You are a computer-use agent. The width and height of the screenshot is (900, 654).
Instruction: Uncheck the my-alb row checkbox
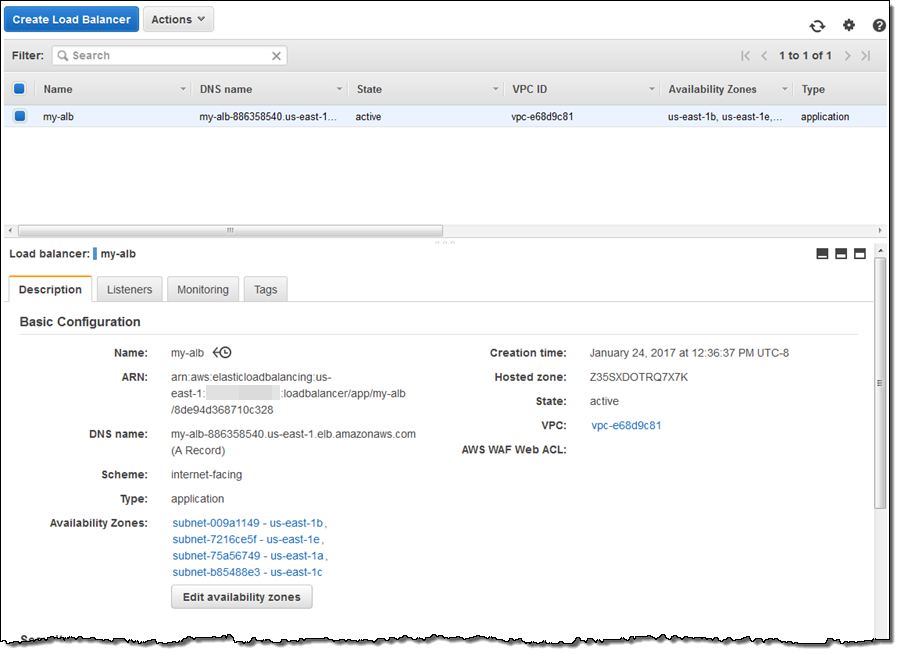(19, 117)
